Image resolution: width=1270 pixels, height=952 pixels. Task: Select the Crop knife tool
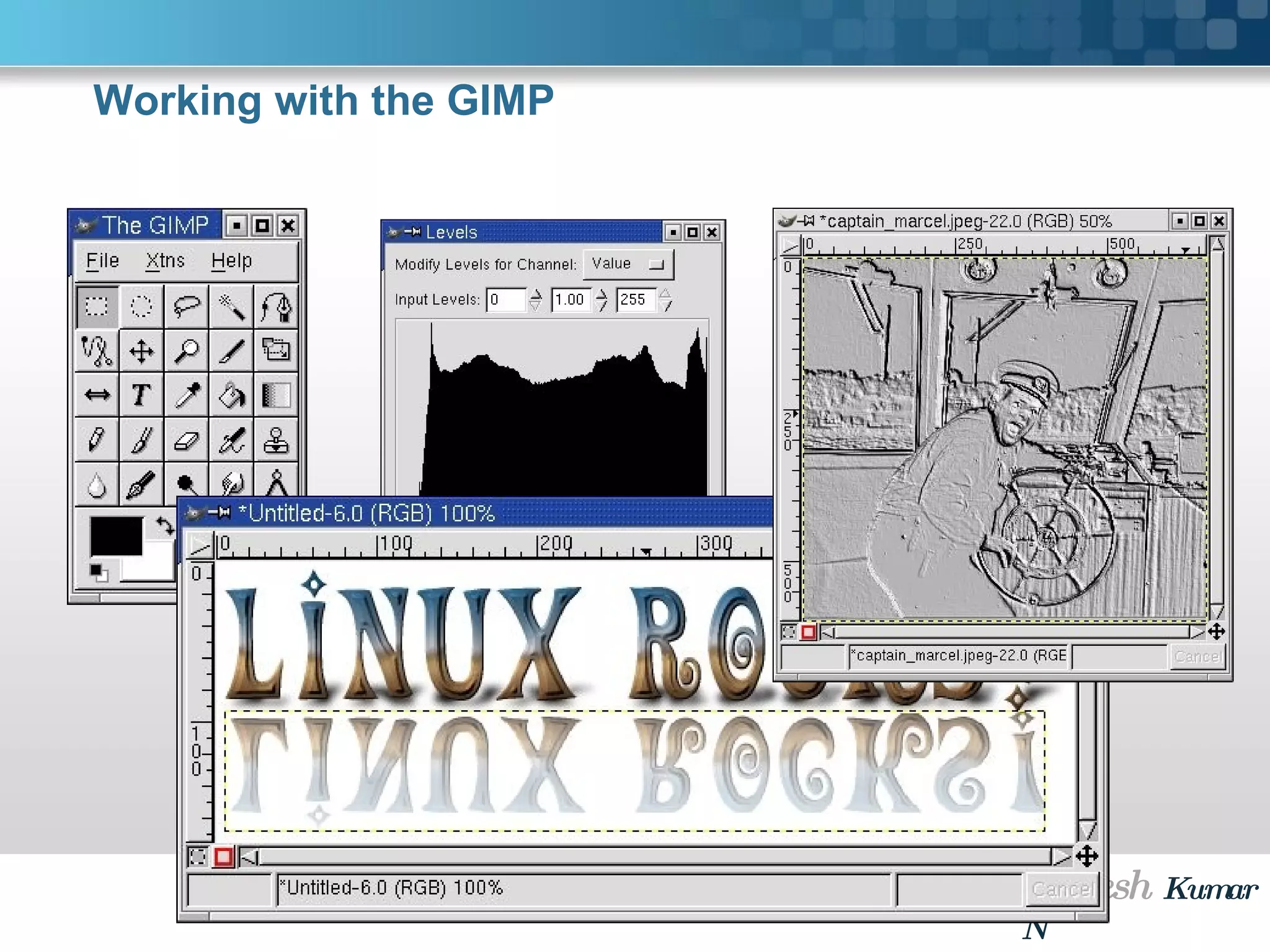pyautogui.click(x=231, y=351)
